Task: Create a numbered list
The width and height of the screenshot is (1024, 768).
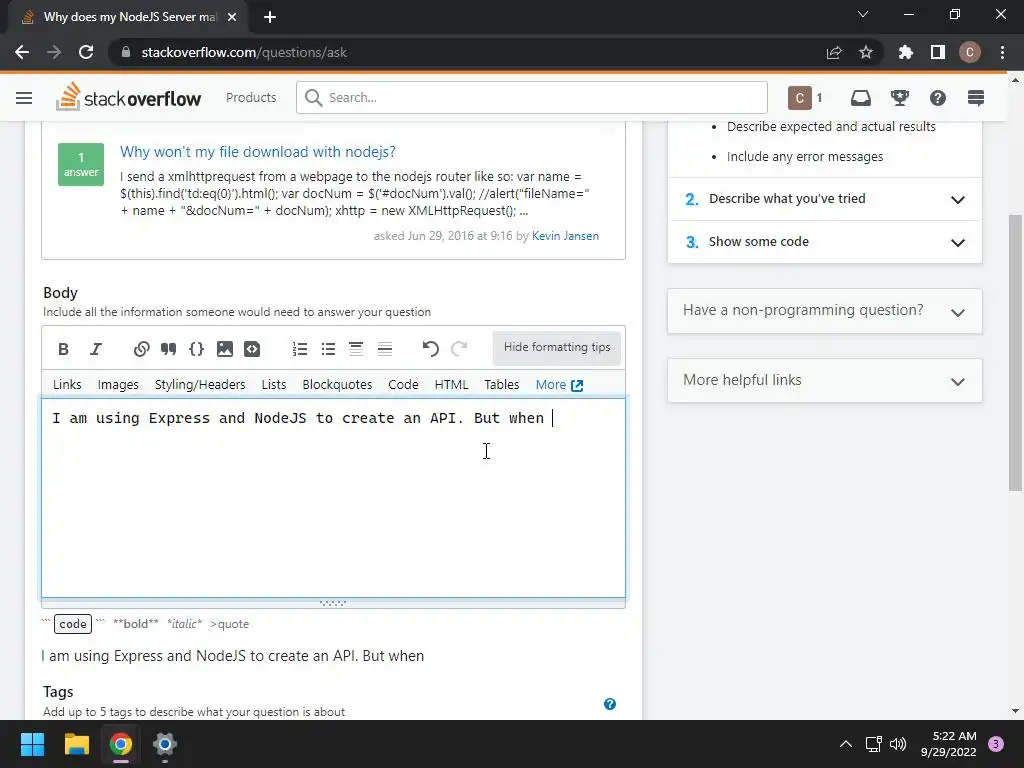Action: point(300,349)
